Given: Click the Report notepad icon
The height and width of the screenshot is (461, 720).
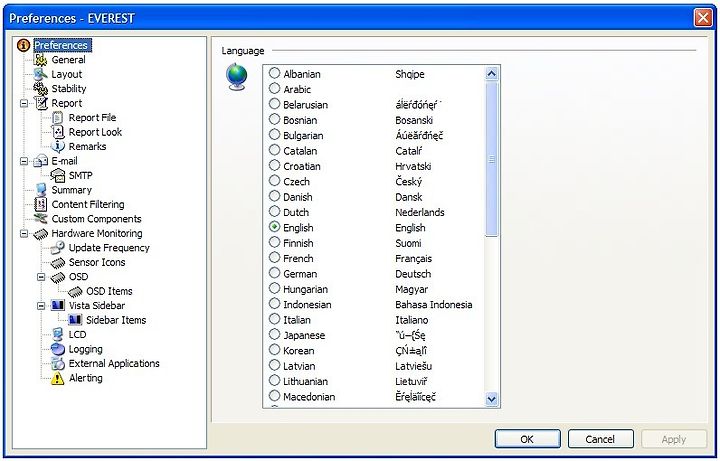Looking at the screenshot, I should (x=41, y=103).
